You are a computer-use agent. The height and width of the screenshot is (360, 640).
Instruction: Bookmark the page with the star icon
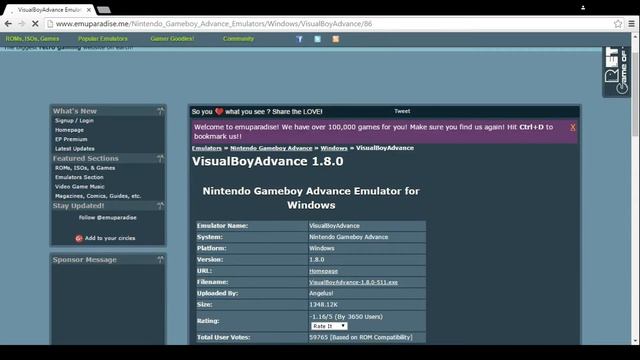point(618,24)
